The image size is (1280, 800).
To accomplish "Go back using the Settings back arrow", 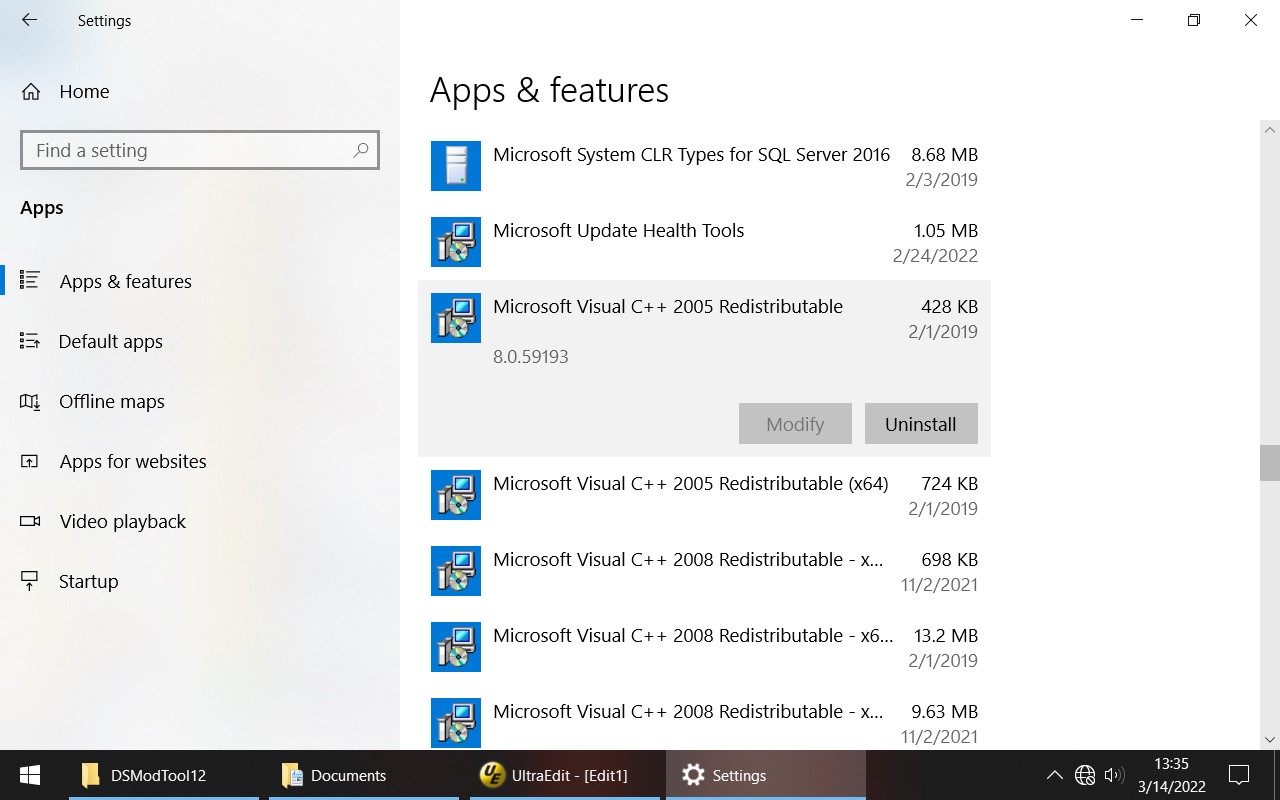I will pos(29,20).
